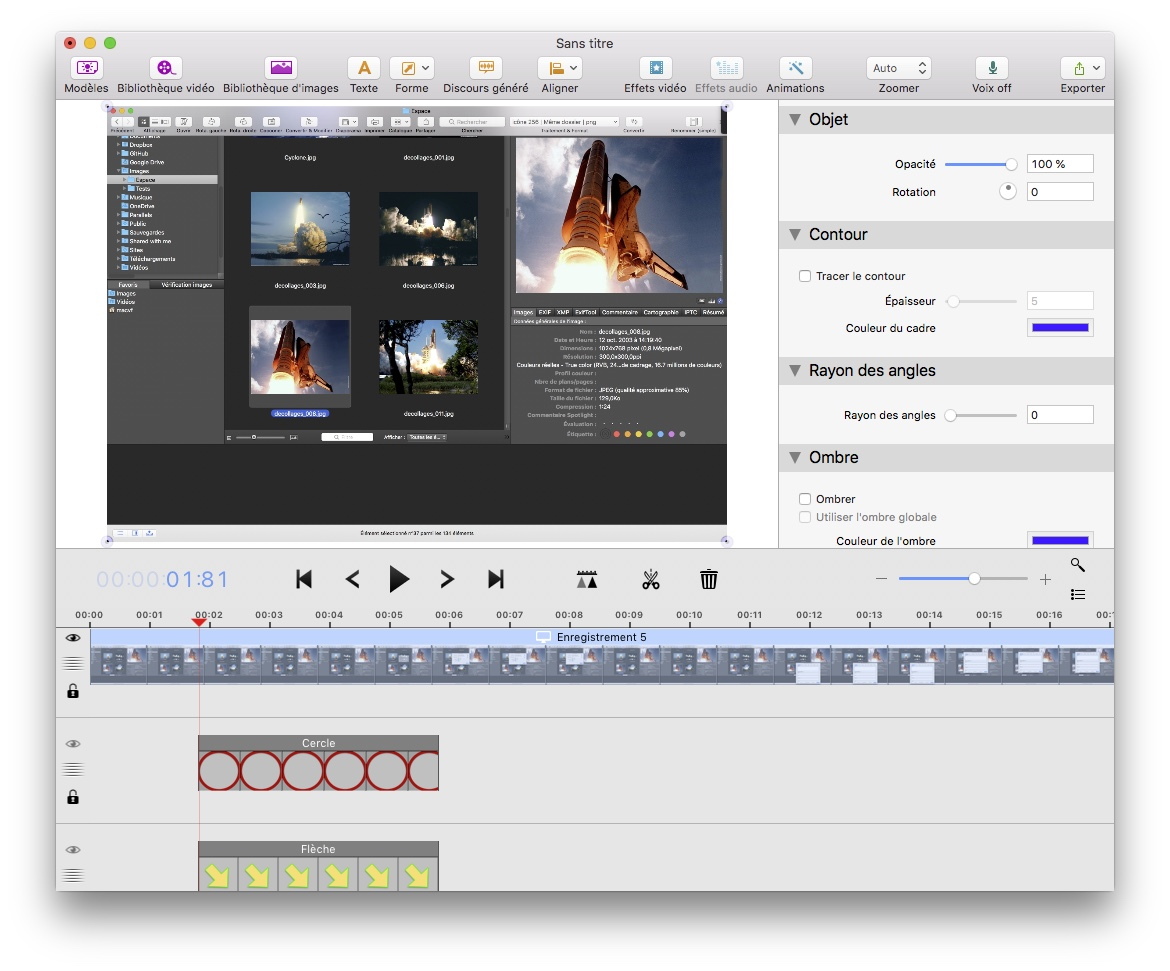Toggle Cercle track visibility eye
The width and height of the screenshot is (1170, 971).
(x=73, y=744)
